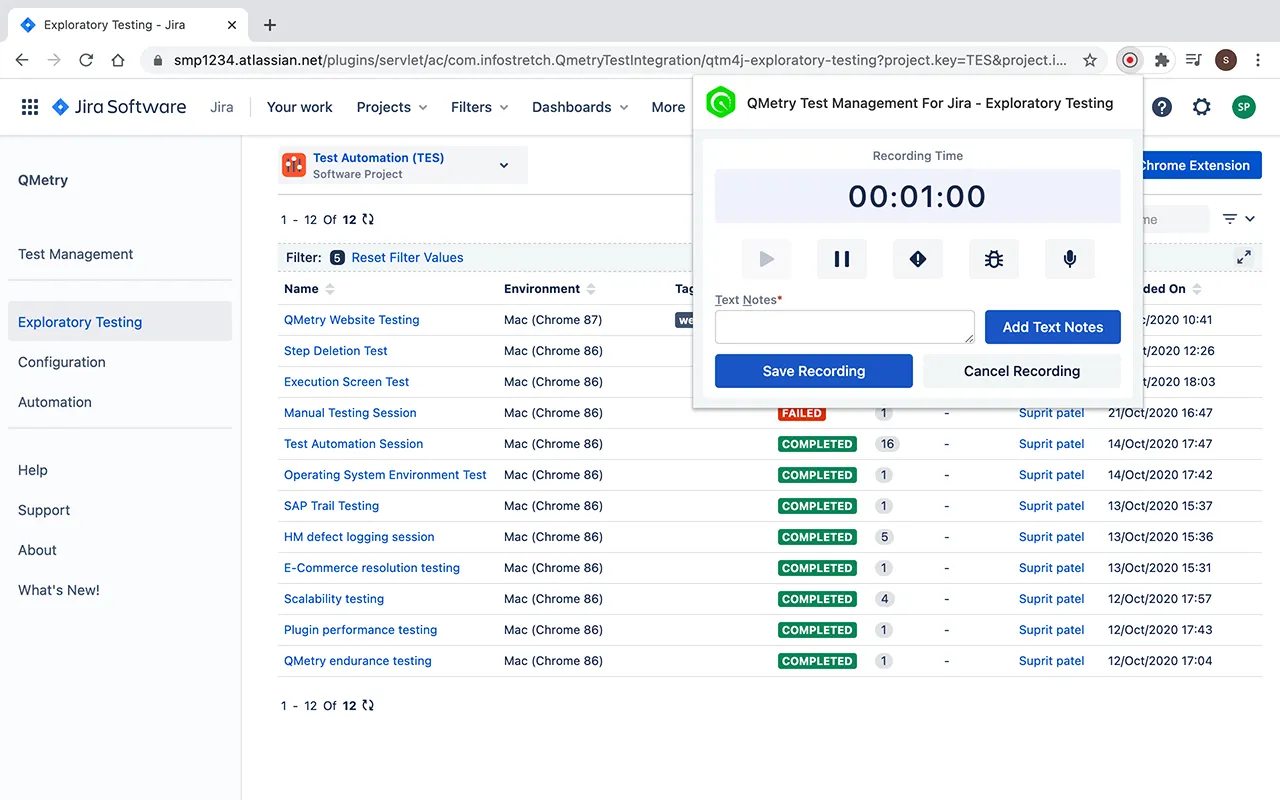
Task: Open Manual Testing Session link
Action: (x=350, y=413)
